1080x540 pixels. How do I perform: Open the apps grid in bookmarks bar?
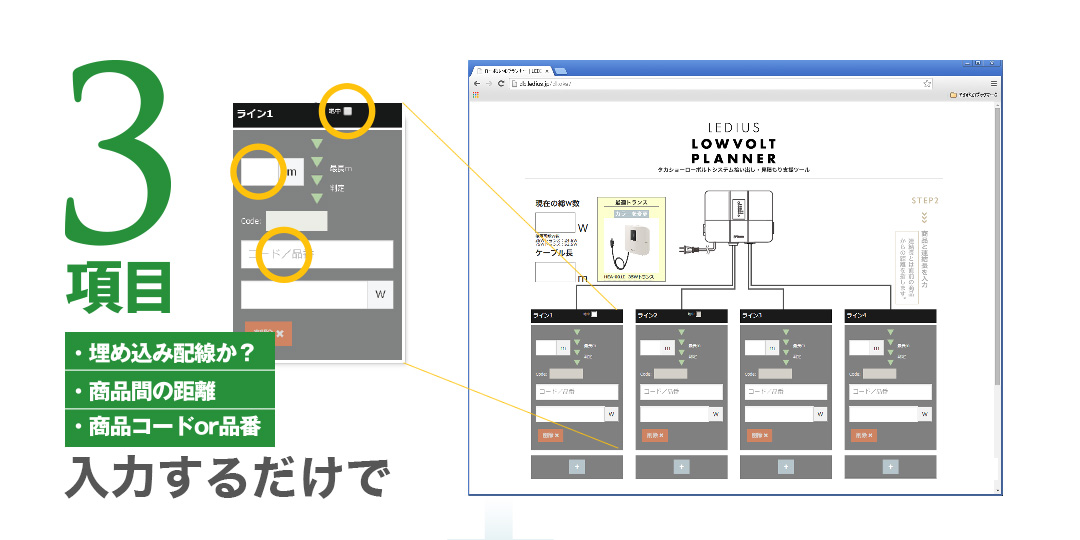pyautogui.click(x=475, y=95)
